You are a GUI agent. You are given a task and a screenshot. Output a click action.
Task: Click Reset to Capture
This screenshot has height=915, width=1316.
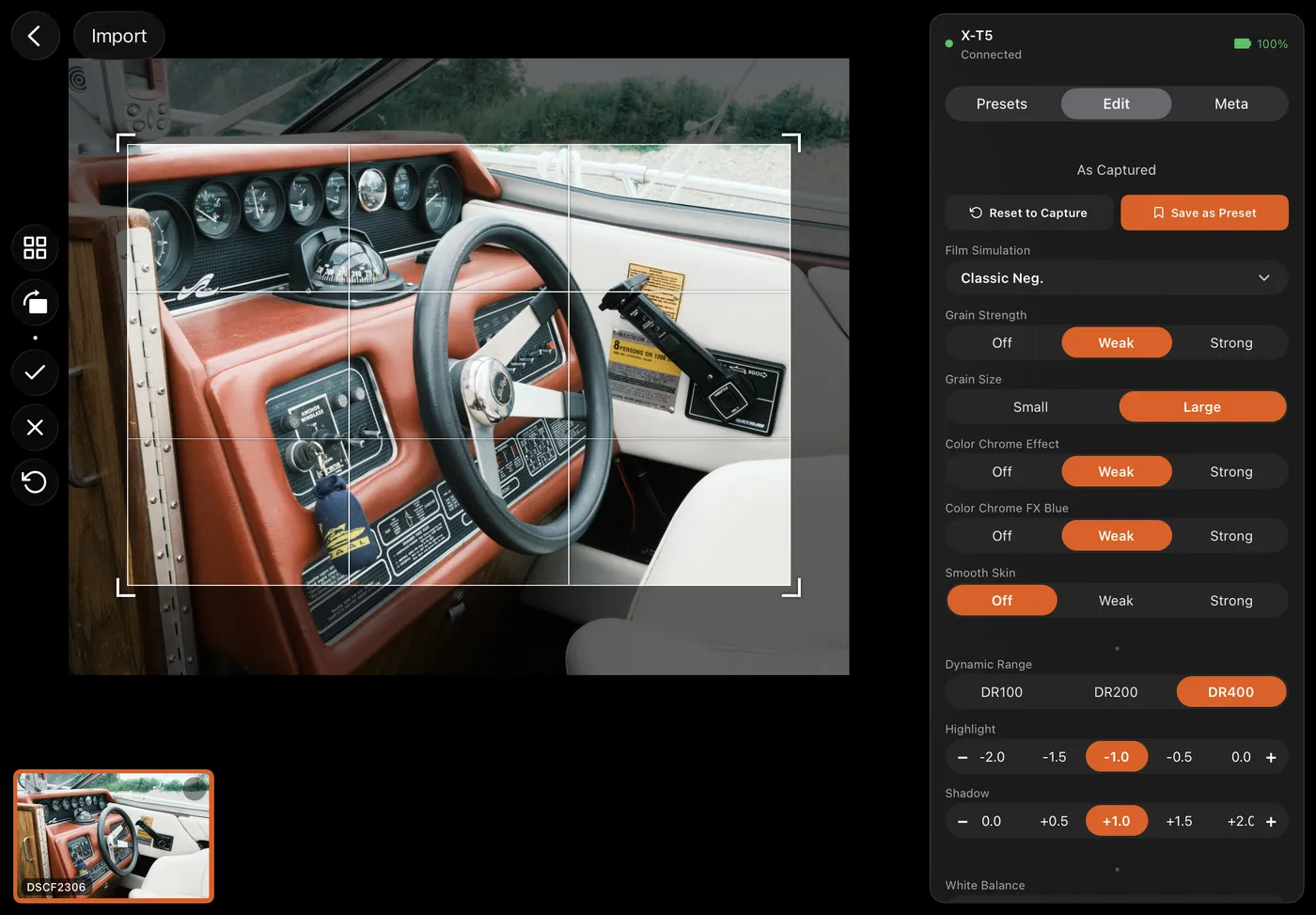[x=1028, y=213]
